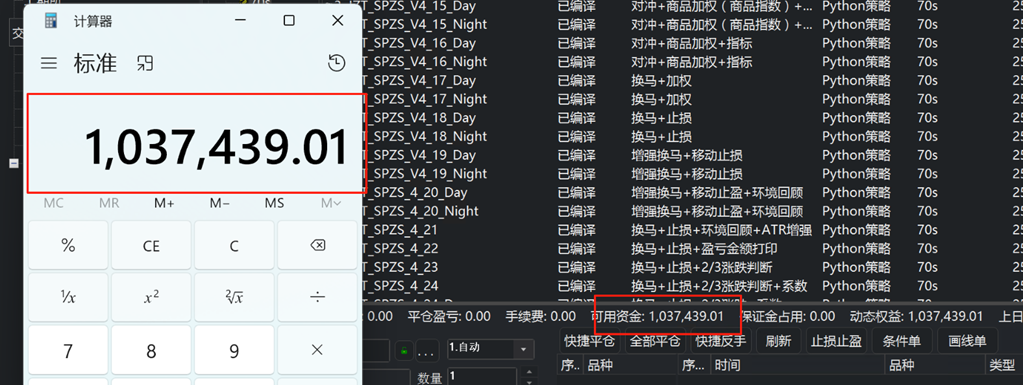This screenshot has width=1023, height=385.
Task: Select the SPZS_4_21 strategy row
Action: click(x=692, y=230)
